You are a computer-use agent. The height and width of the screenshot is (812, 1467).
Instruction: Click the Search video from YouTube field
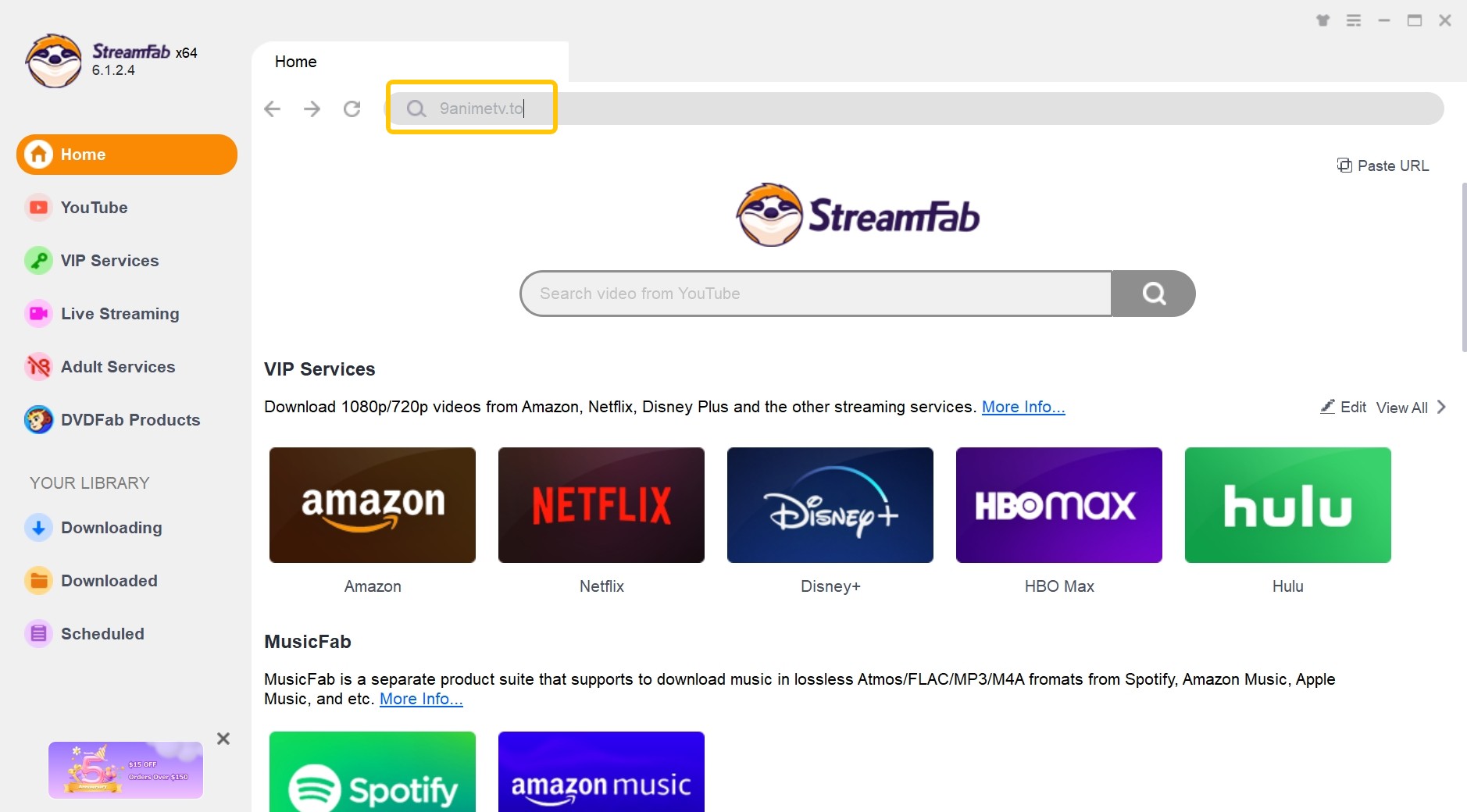coord(816,294)
